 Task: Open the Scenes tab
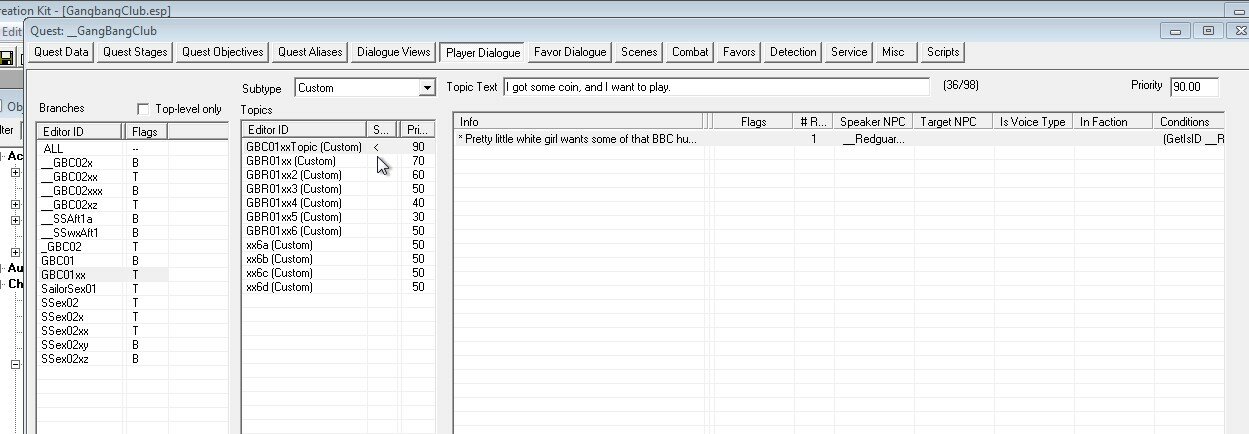[639, 52]
